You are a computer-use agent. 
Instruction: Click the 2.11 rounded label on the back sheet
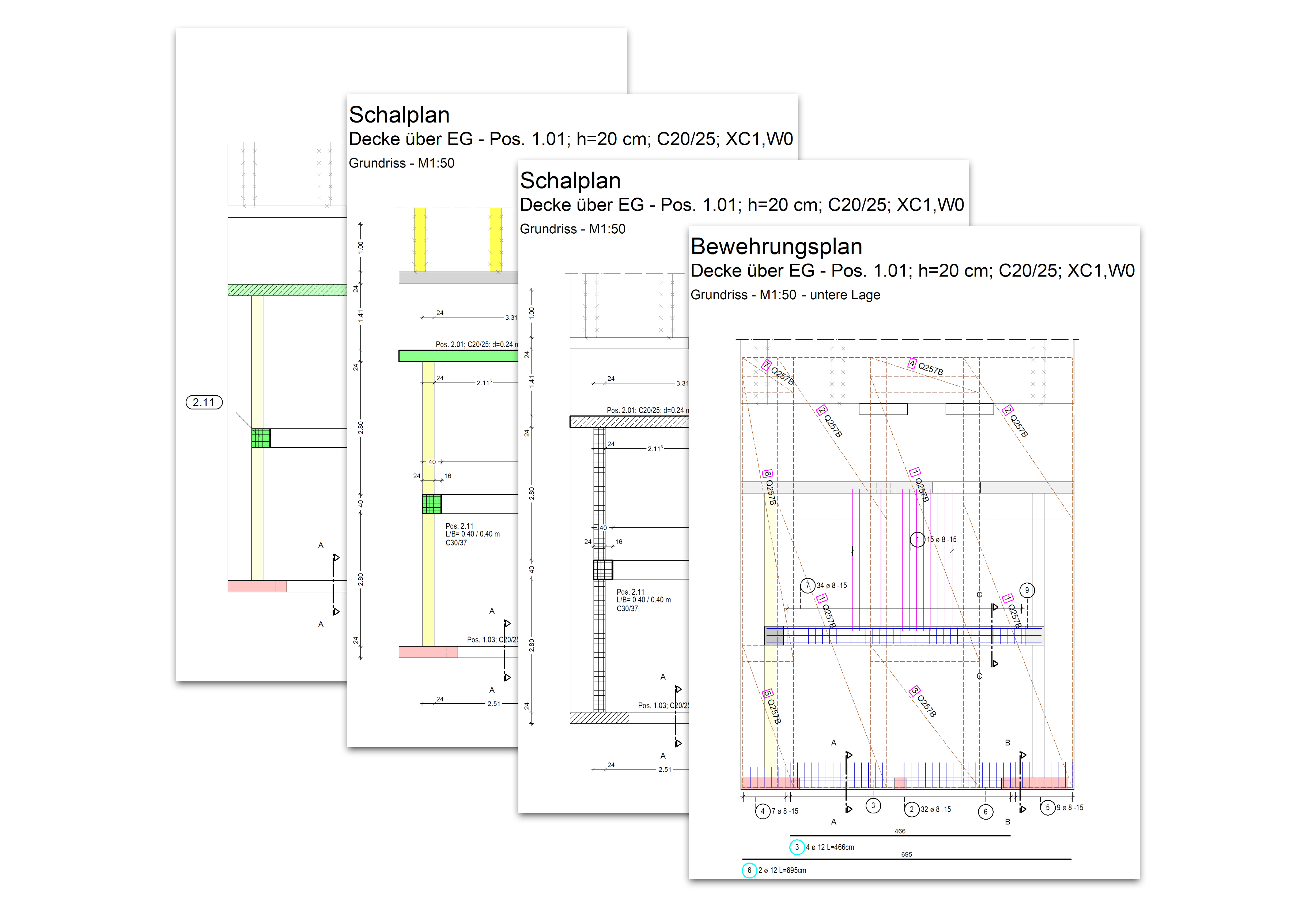click(204, 402)
